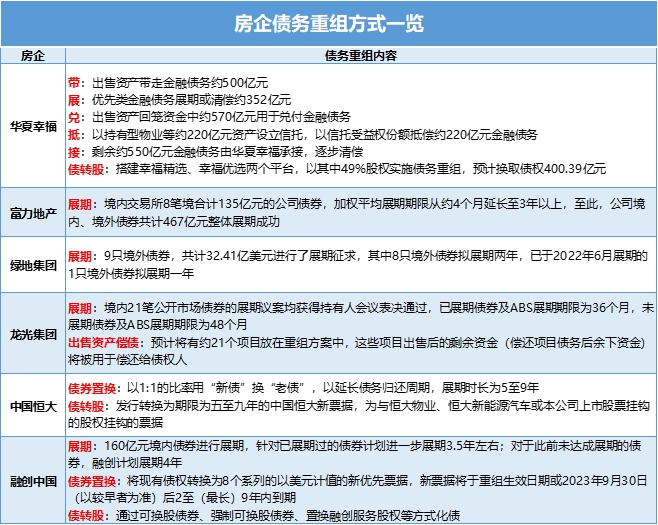This screenshot has height=525, width=658.
Task: Click the 华夏幸福 company cell
Action: click(33, 126)
